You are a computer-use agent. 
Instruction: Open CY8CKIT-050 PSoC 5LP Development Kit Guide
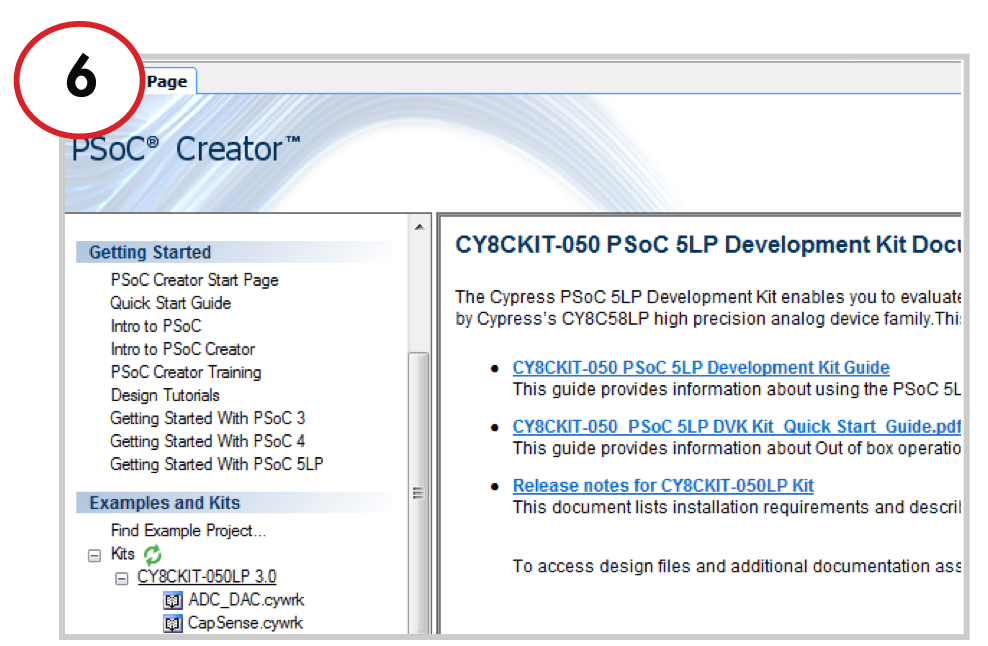pyautogui.click(x=701, y=367)
